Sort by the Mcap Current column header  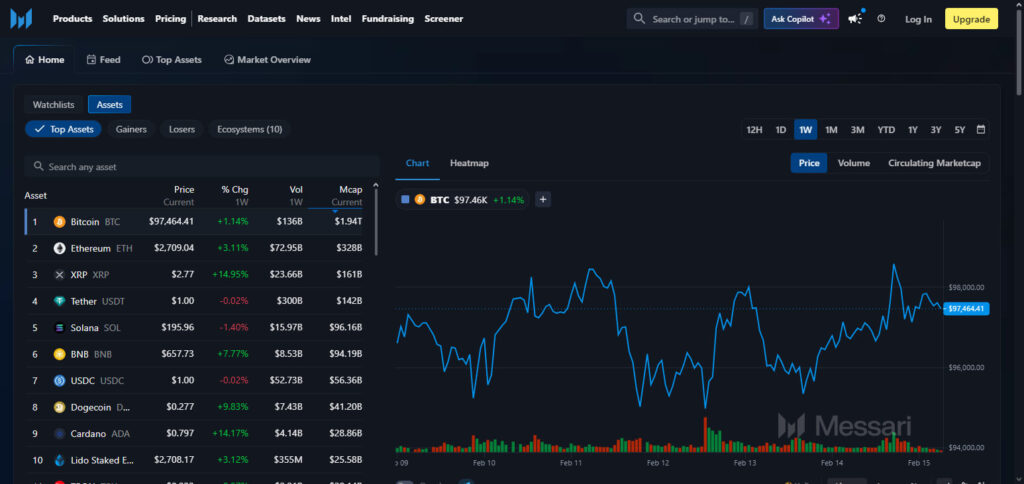pos(346,195)
